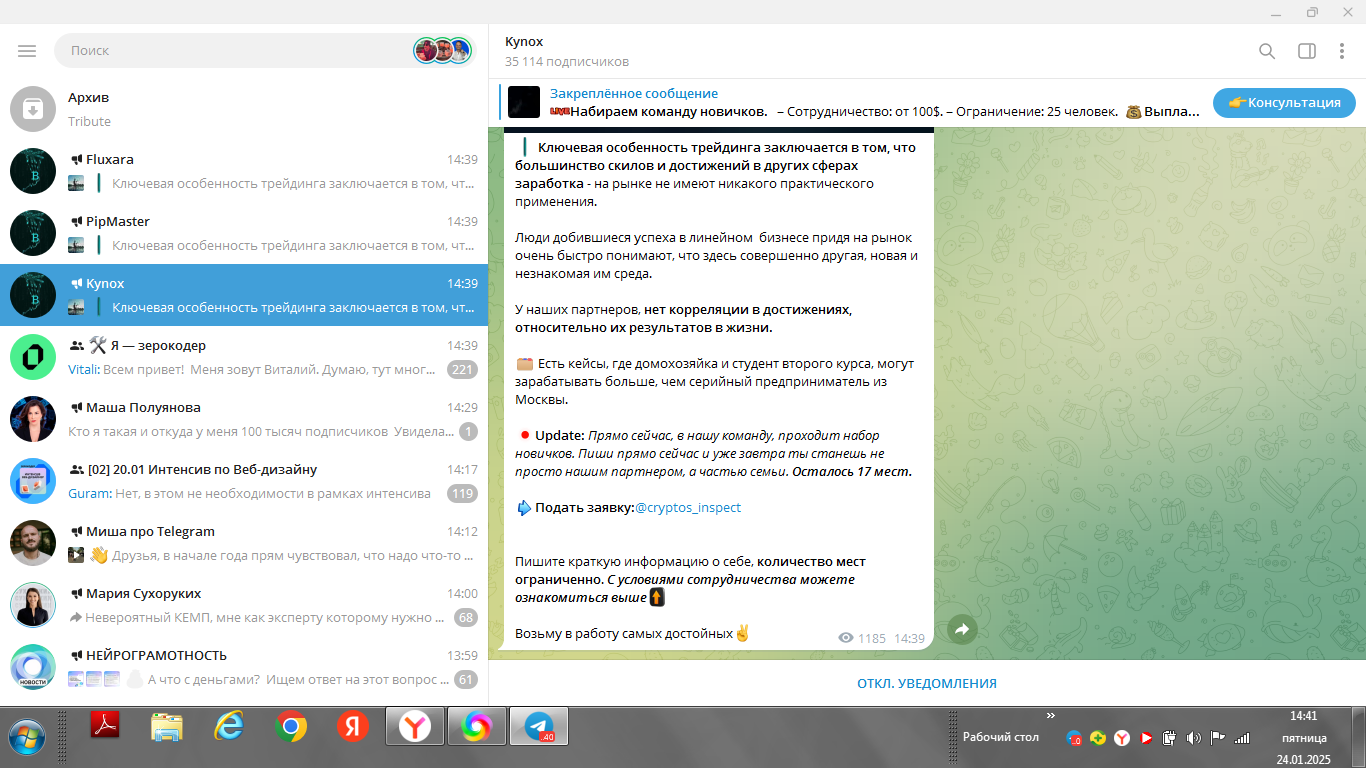The image size is (1366, 768).
Task: Forward the message with share arrow
Action: 962,628
